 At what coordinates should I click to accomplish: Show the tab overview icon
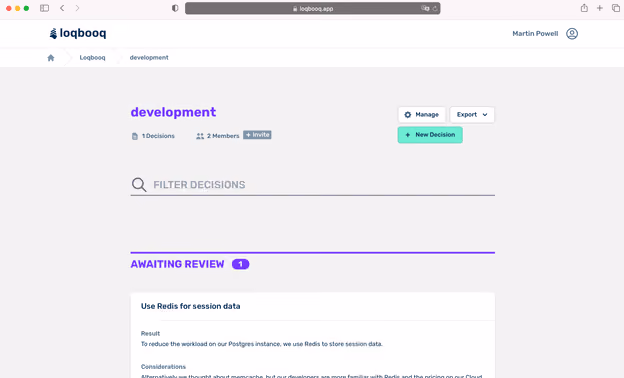pyautogui.click(x=616, y=8)
